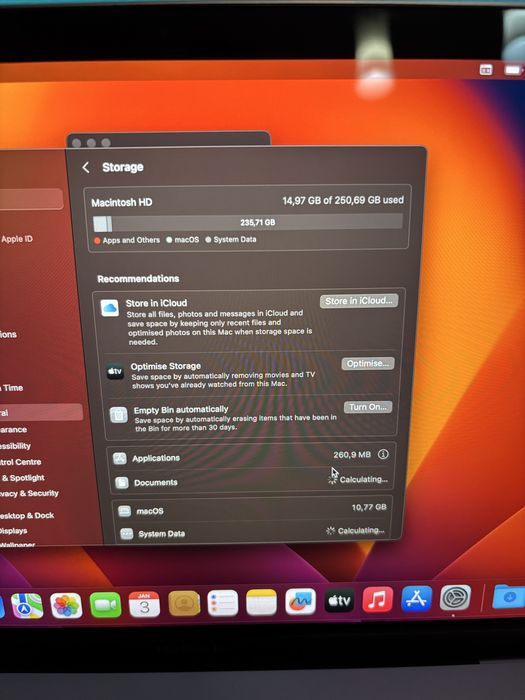The width and height of the screenshot is (525, 700).
Task: Open Freeform from the Dock
Action: click(x=300, y=601)
